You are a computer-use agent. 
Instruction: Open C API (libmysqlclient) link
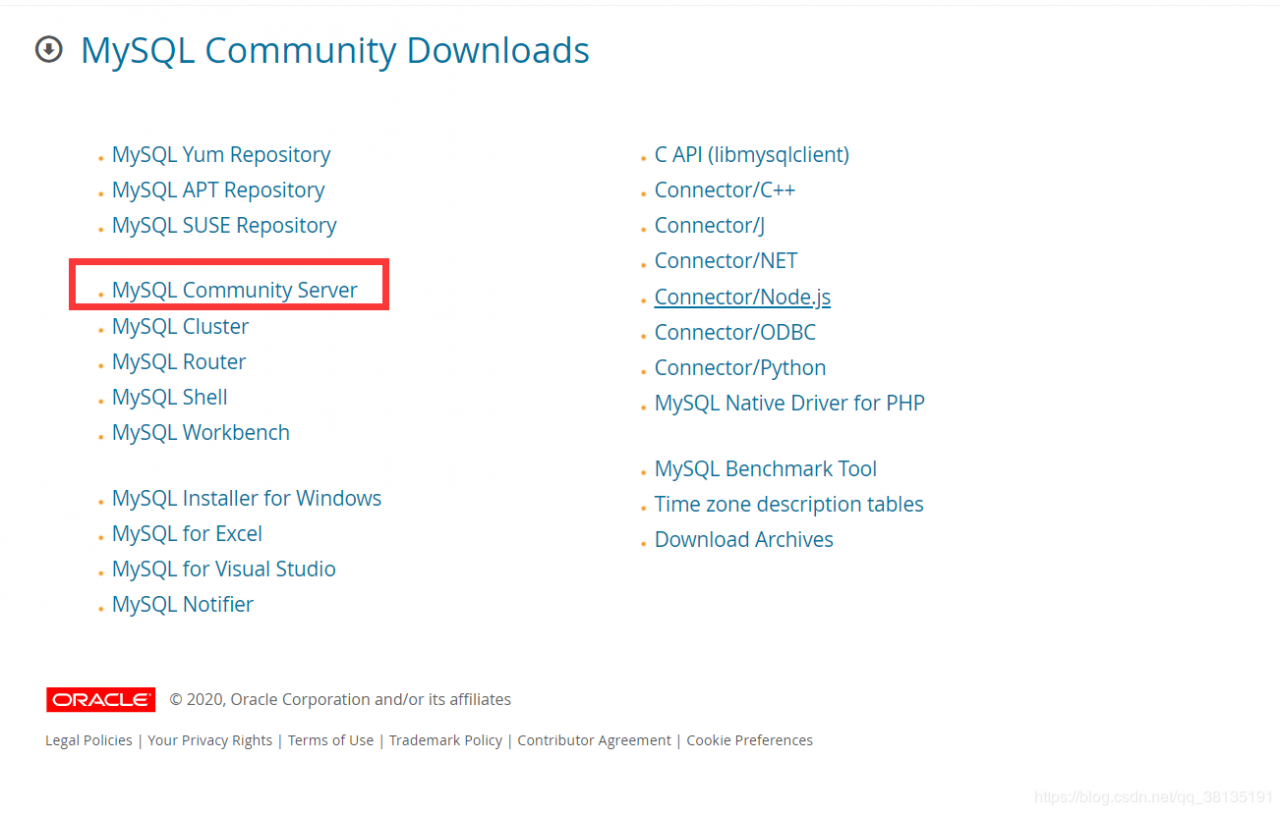752,155
